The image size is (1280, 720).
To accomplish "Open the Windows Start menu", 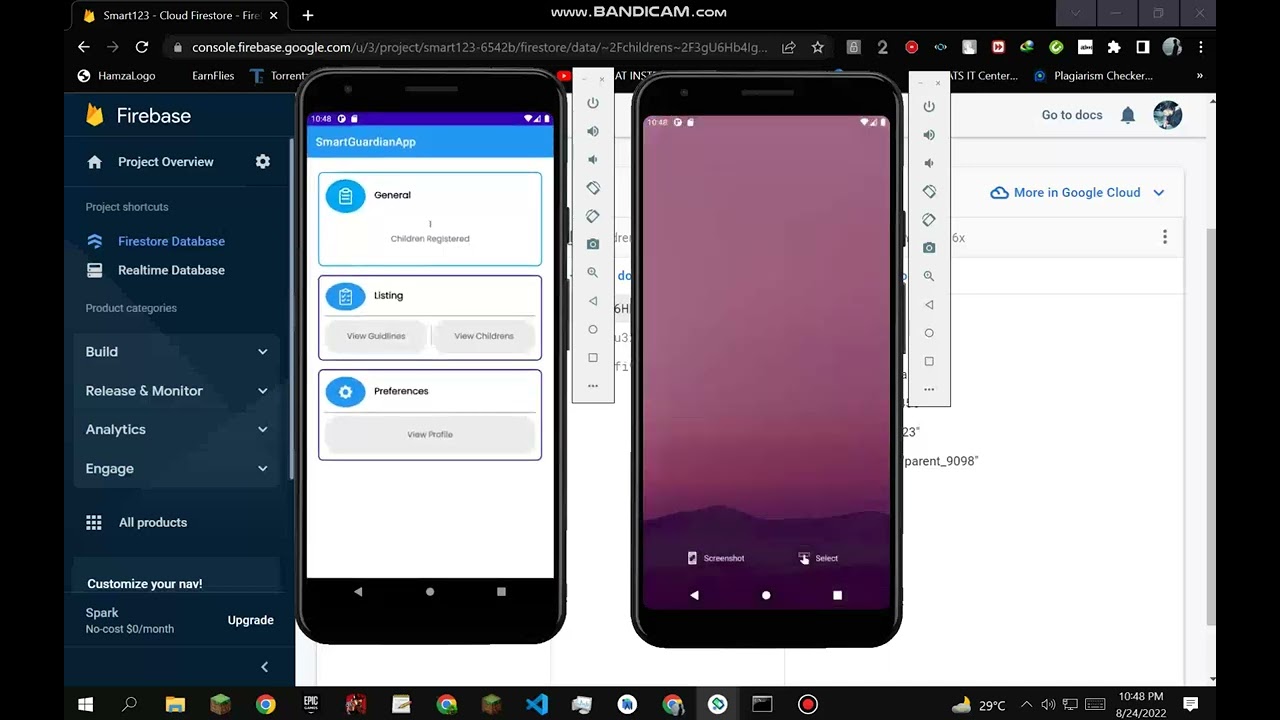I will [x=85, y=705].
